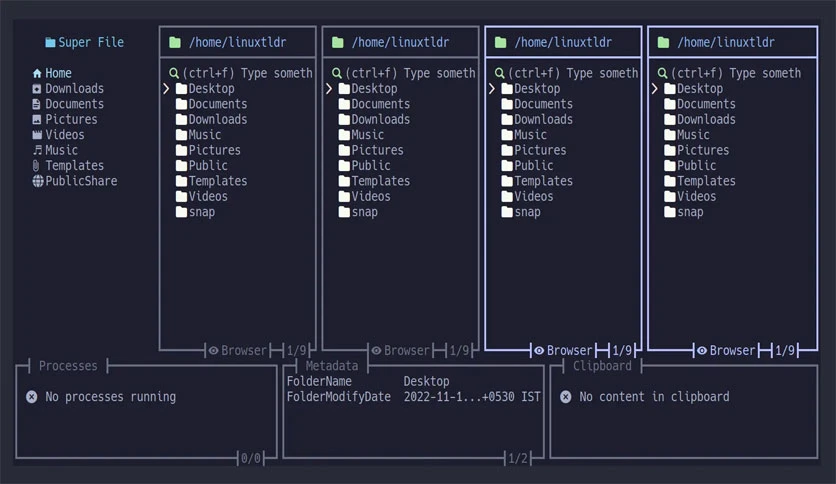836x484 pixels.
Task: Click the Music note icon in sidebar
Action: (x=37, y=150)
